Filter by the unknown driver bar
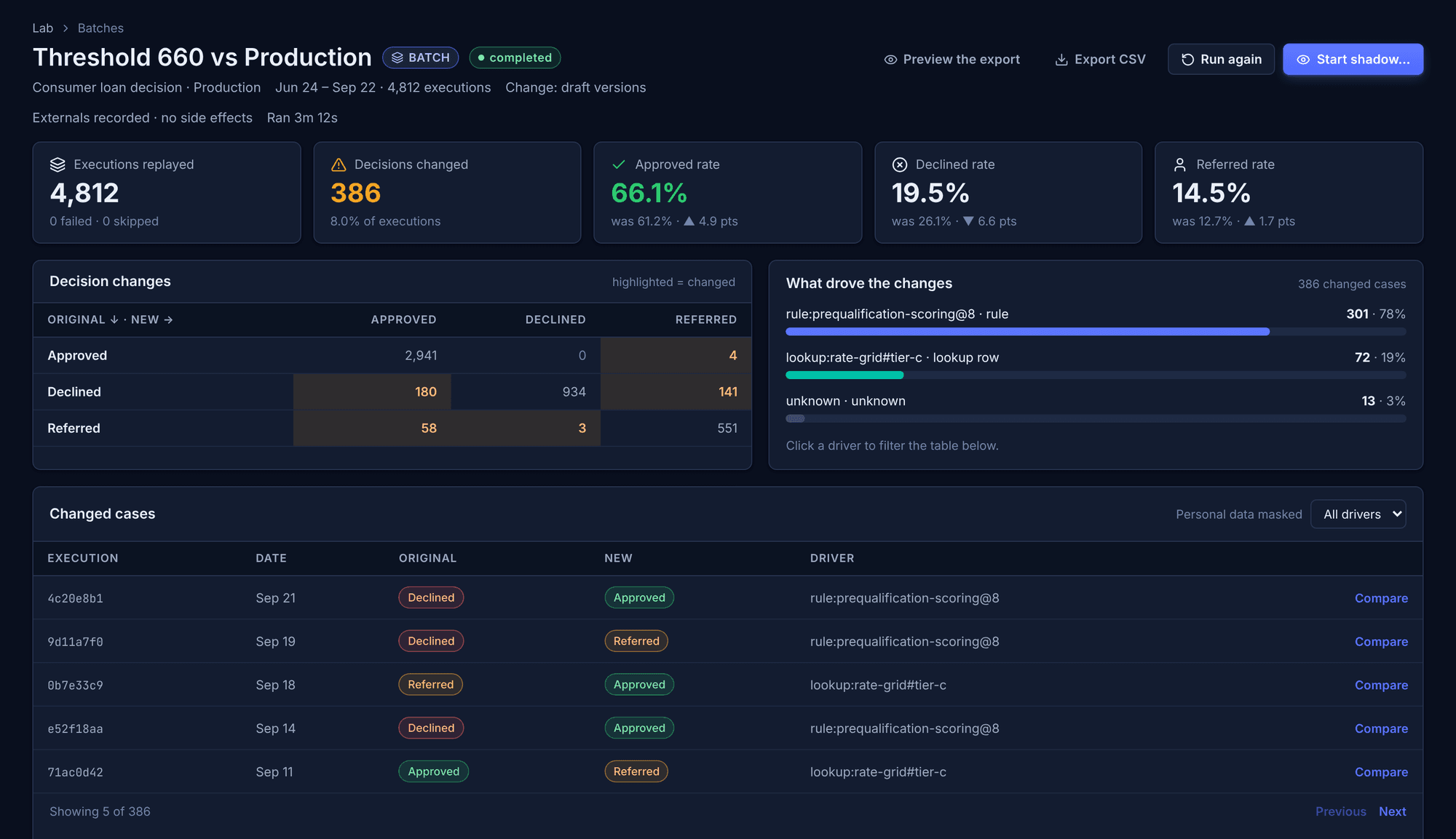Viewport: 1456px width, 839px height. point(1096,409)
